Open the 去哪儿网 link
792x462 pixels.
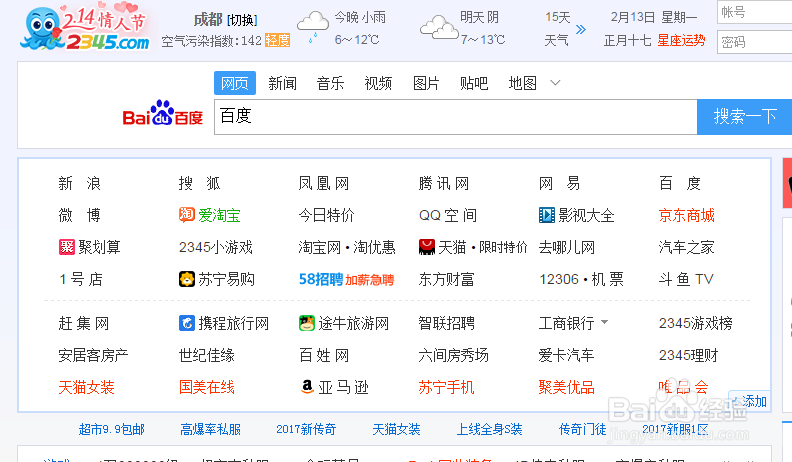point(567,247)
